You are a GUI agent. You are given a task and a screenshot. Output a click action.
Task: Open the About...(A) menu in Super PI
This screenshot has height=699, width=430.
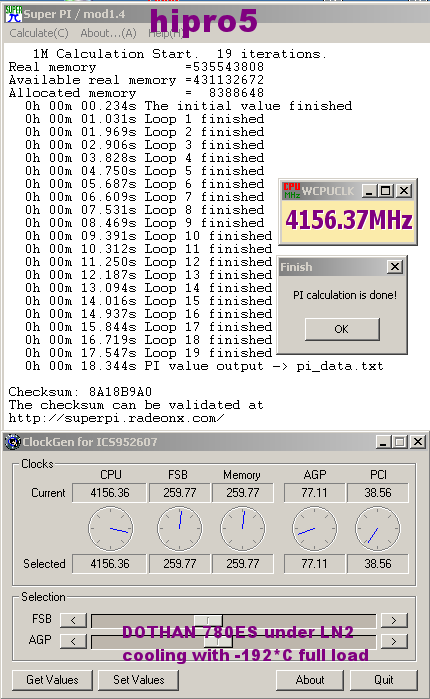point(108,33)
